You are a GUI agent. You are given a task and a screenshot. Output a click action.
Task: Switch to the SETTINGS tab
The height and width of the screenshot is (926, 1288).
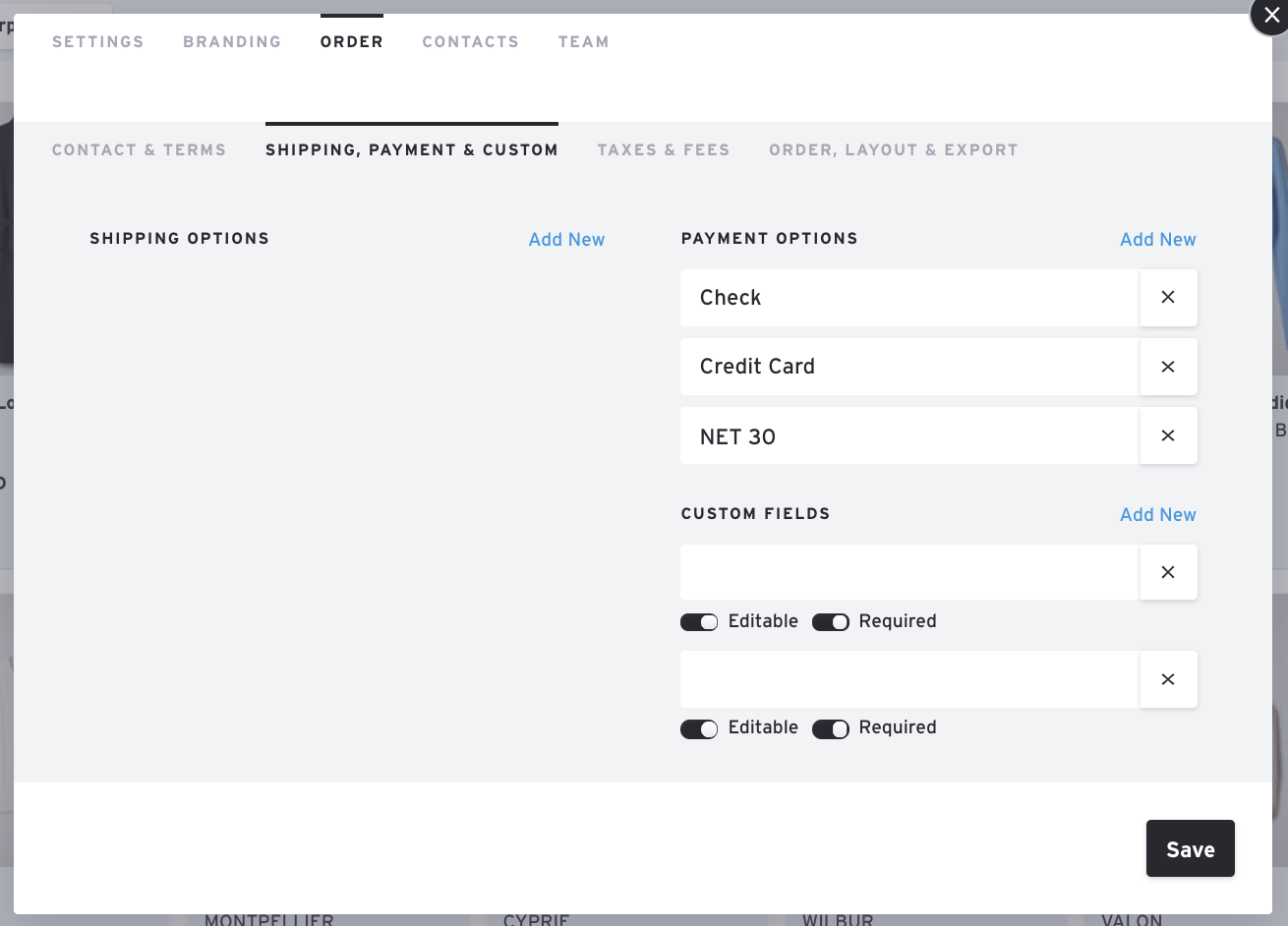(x=97, y=41)
